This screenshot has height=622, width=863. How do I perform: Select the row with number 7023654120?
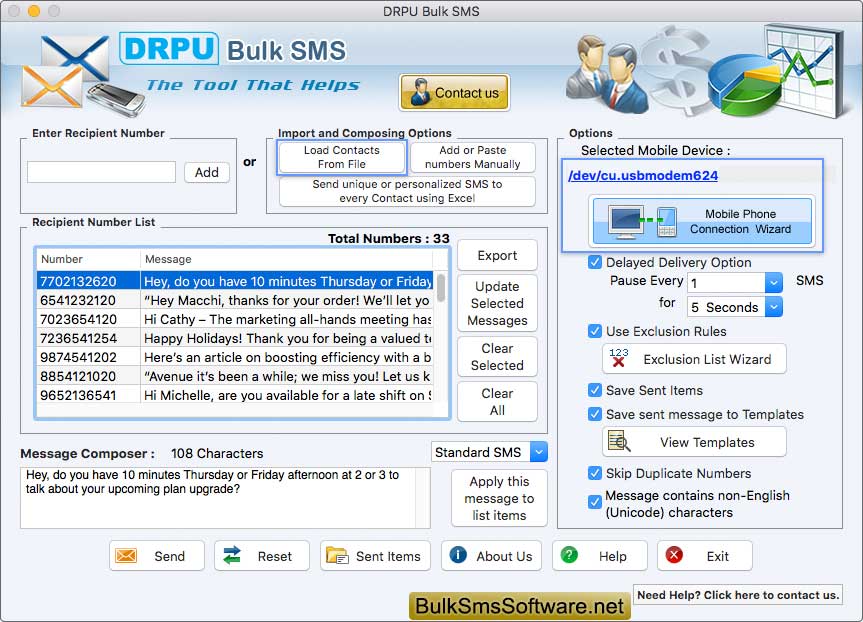click(235, 319)
